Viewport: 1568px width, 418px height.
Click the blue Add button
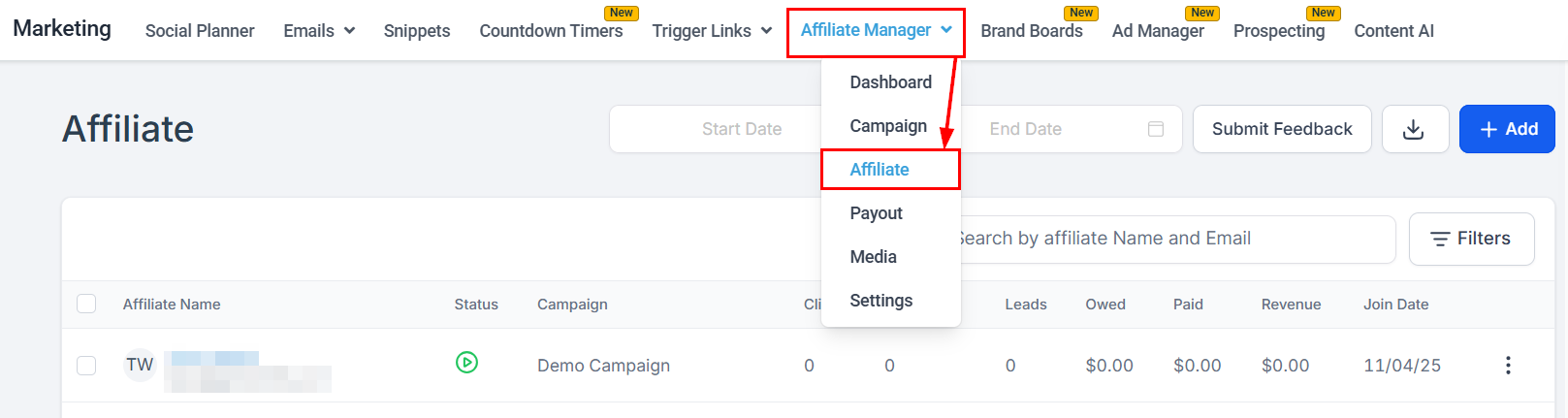point(1507,129)
